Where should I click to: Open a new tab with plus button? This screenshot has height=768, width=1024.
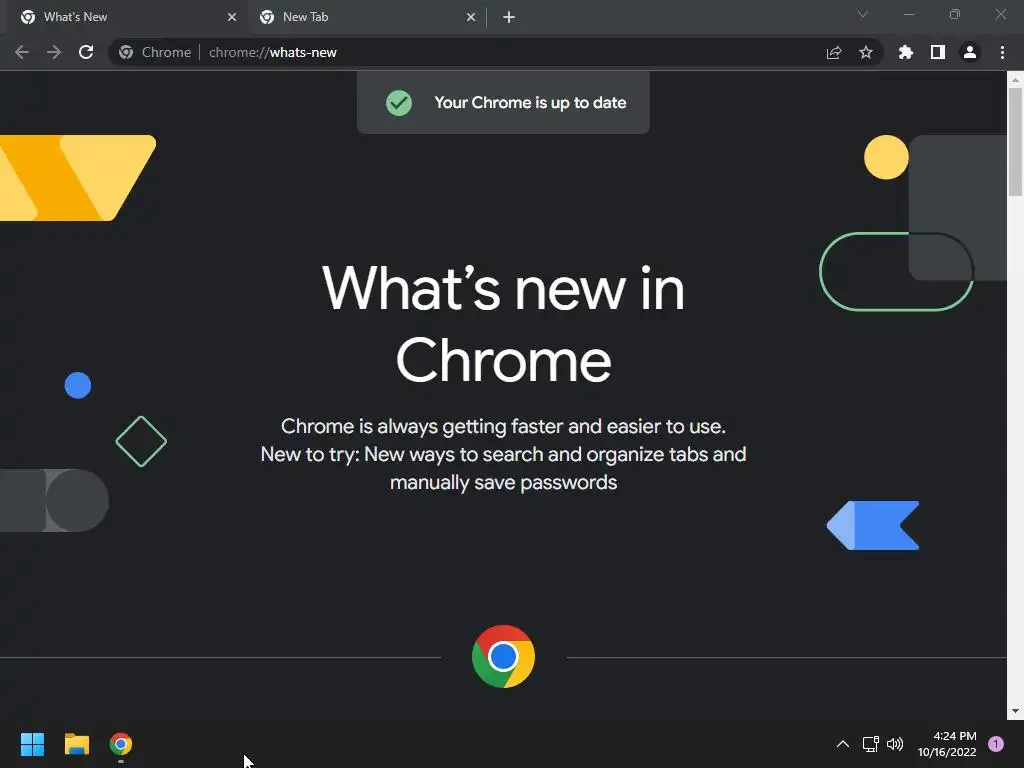pyautogui.click(x=509, y=17)
